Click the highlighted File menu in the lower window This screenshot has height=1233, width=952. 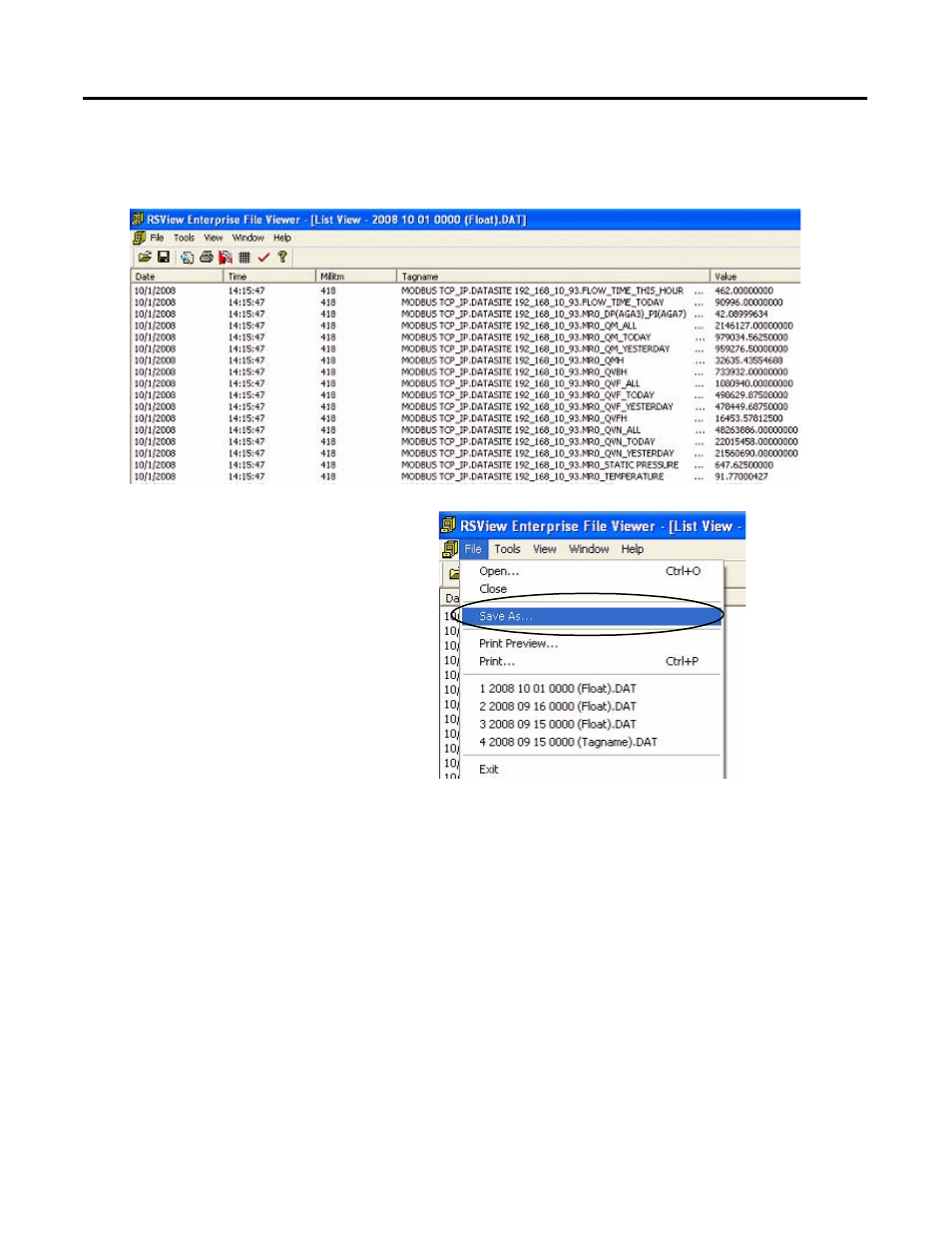473,549
